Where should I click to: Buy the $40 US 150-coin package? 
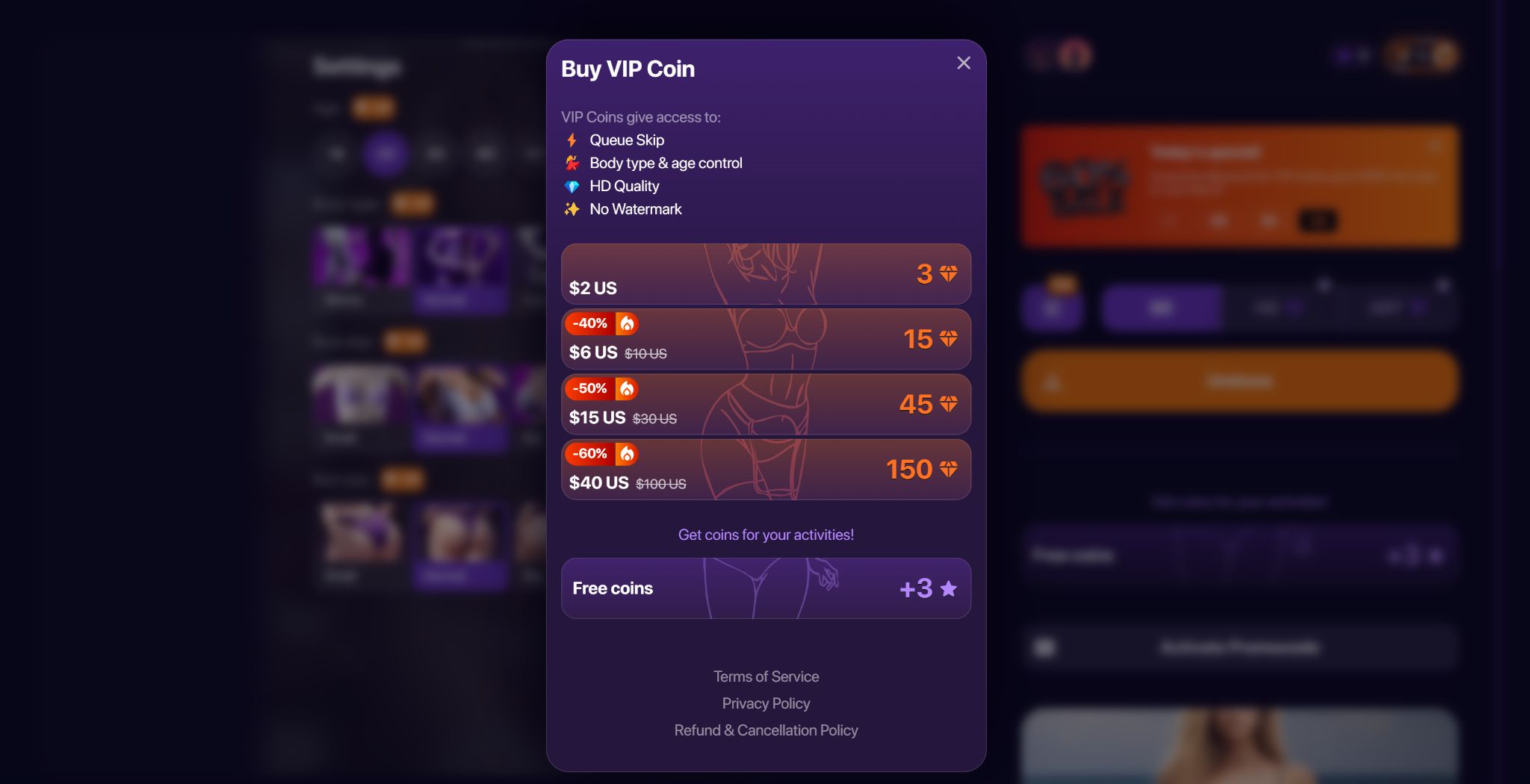(x=766, y=470)
